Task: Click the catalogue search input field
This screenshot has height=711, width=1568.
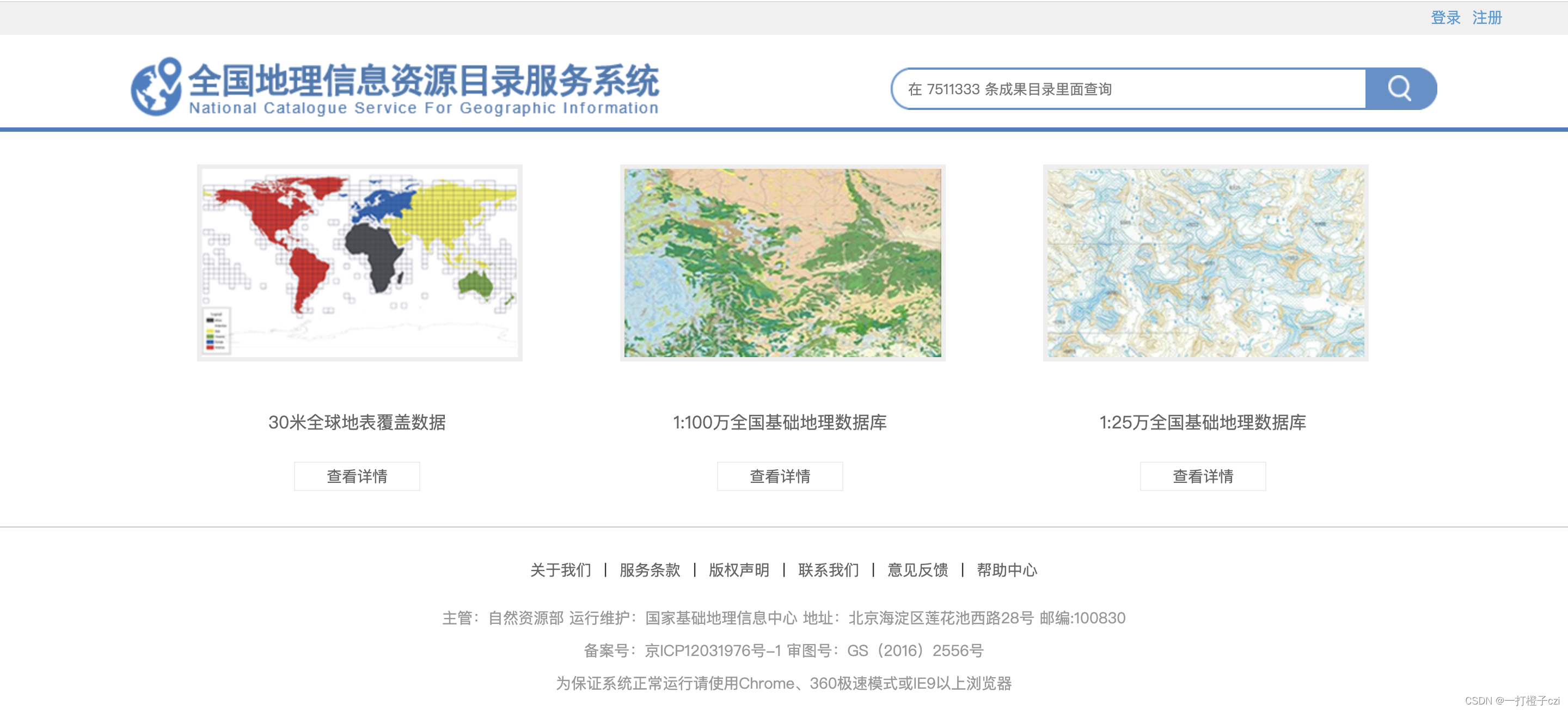Action: click(x=1130, y=89)
